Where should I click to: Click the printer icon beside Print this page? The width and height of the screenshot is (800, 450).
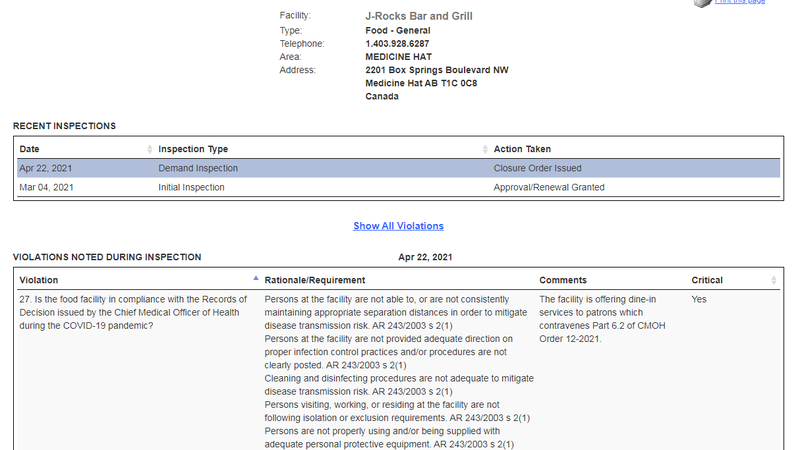[703, 3]
